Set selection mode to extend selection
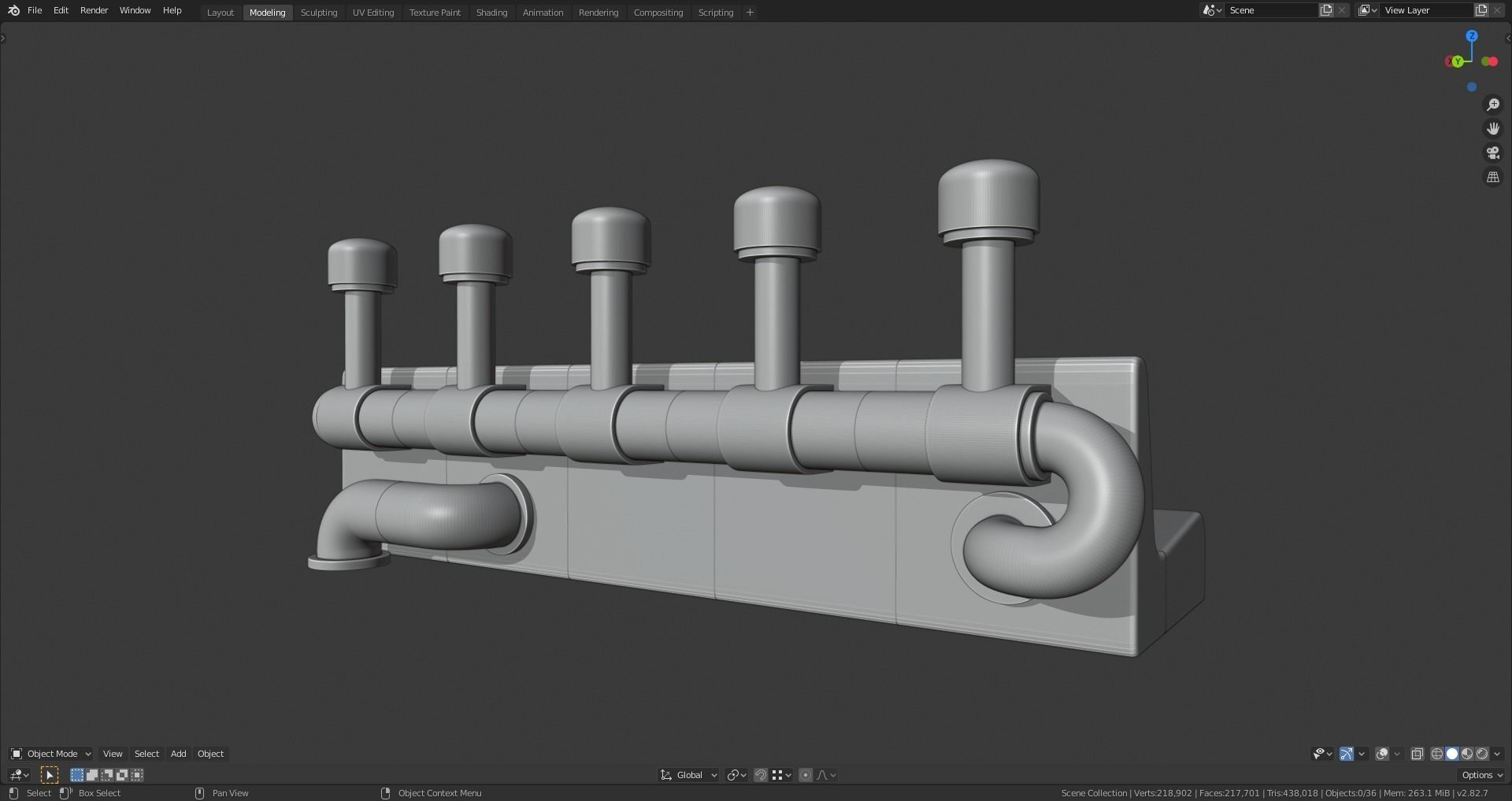1512x801 pixels. (92, 775)
